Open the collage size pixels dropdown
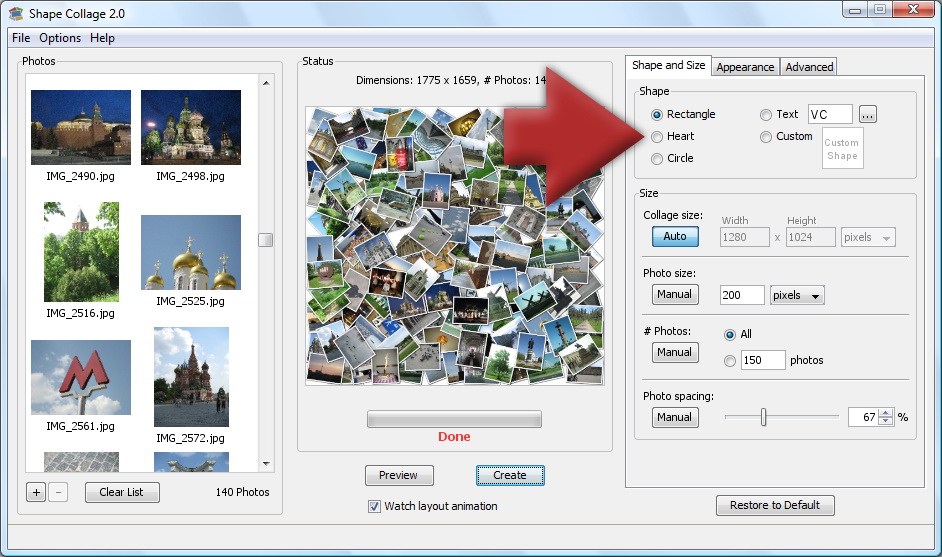The height and width of the screenshot is (557, 942). [868, 237]
